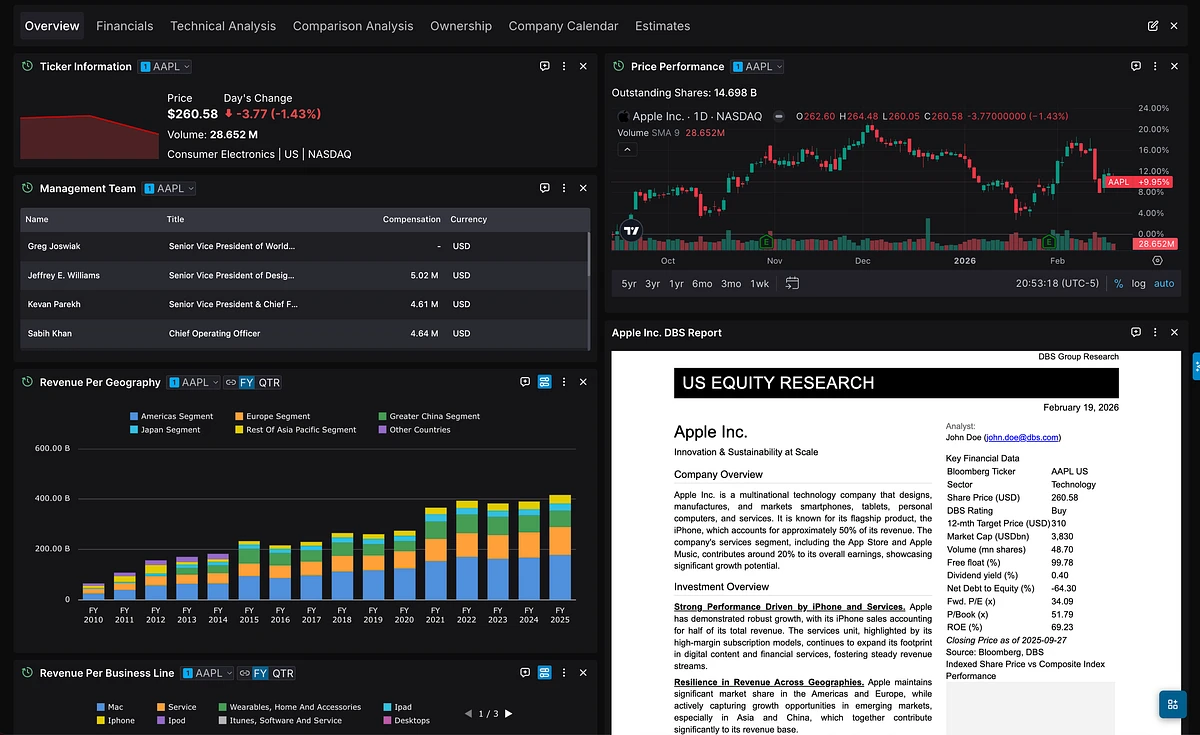Collapse the chart indicator legend chevron
Image resolution: width=1200 pixels, height=735 pixels.
(627, 149)
